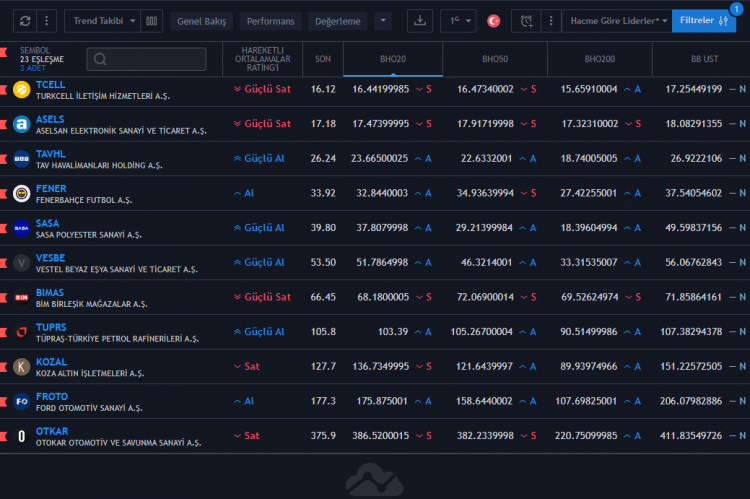Click the Al rating for FENER
This screenshot has height=499, width=750.
244,194
